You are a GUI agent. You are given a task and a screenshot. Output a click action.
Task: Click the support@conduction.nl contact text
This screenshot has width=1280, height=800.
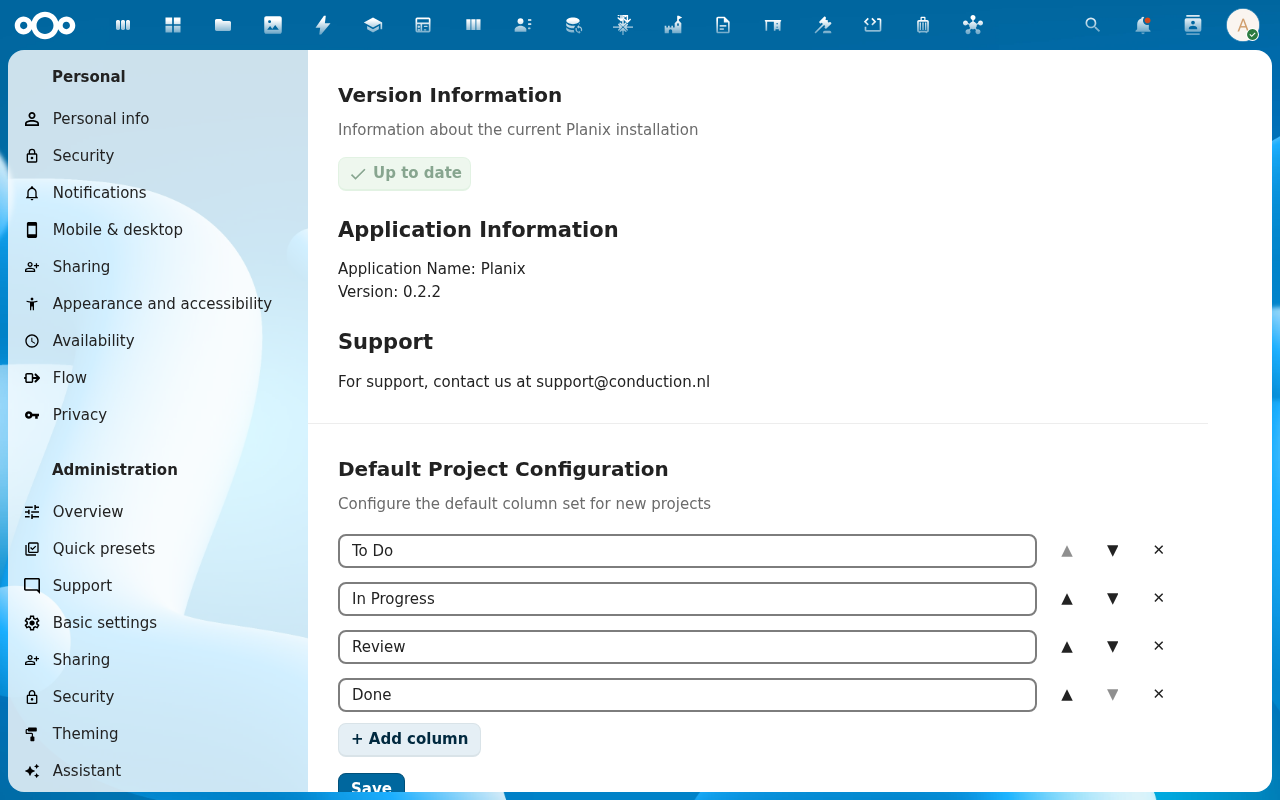pos(623,382)
